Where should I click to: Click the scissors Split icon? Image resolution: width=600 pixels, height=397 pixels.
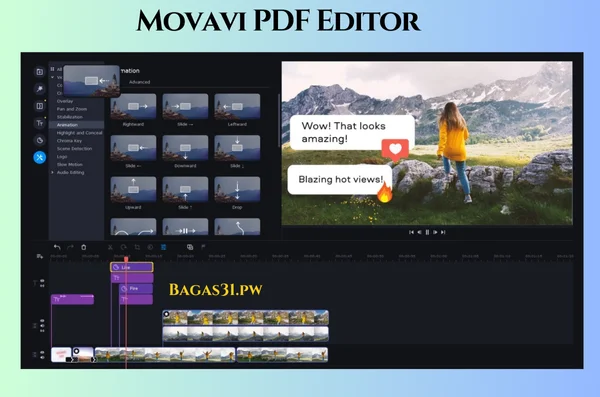(x=110, y=247)
